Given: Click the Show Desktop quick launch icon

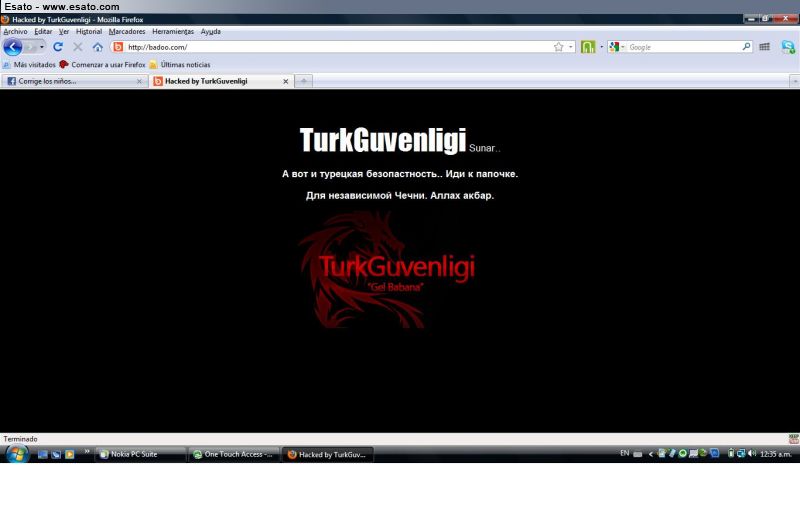Looking at the screenshot, I should tap(43, 454).
